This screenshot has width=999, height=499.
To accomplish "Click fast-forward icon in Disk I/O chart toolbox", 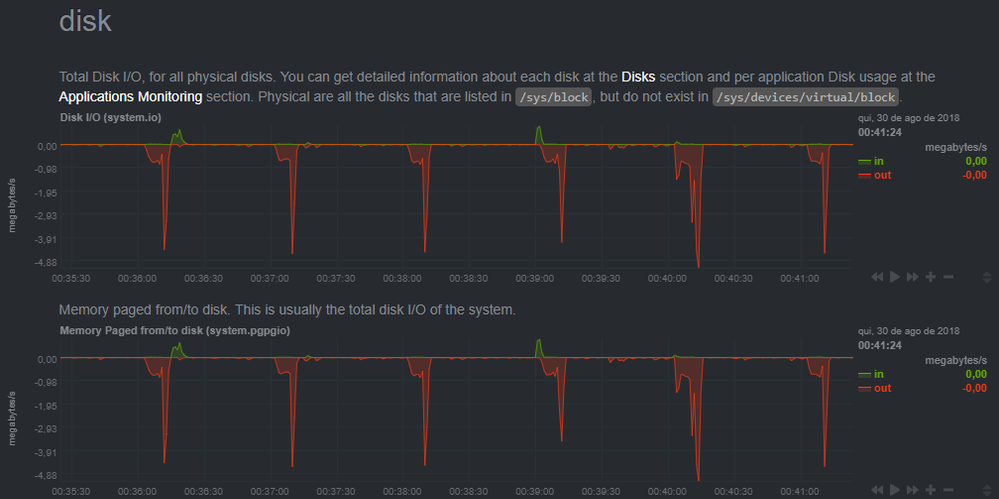I will [x=912, y=277].
